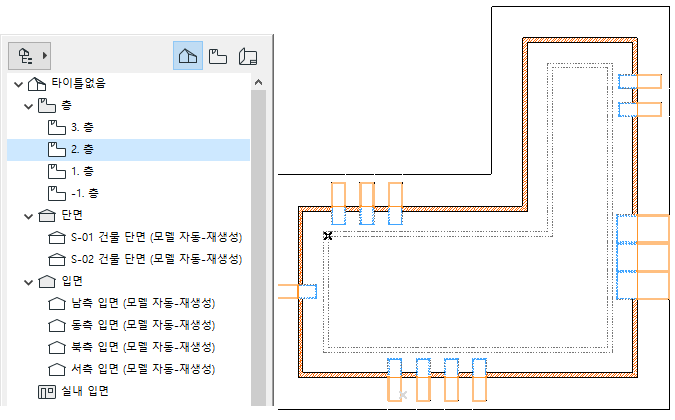Image resolution: width=675 pixels, height=420 pixels.
Task: Switch to View Map icon
Action: (218, 56)
